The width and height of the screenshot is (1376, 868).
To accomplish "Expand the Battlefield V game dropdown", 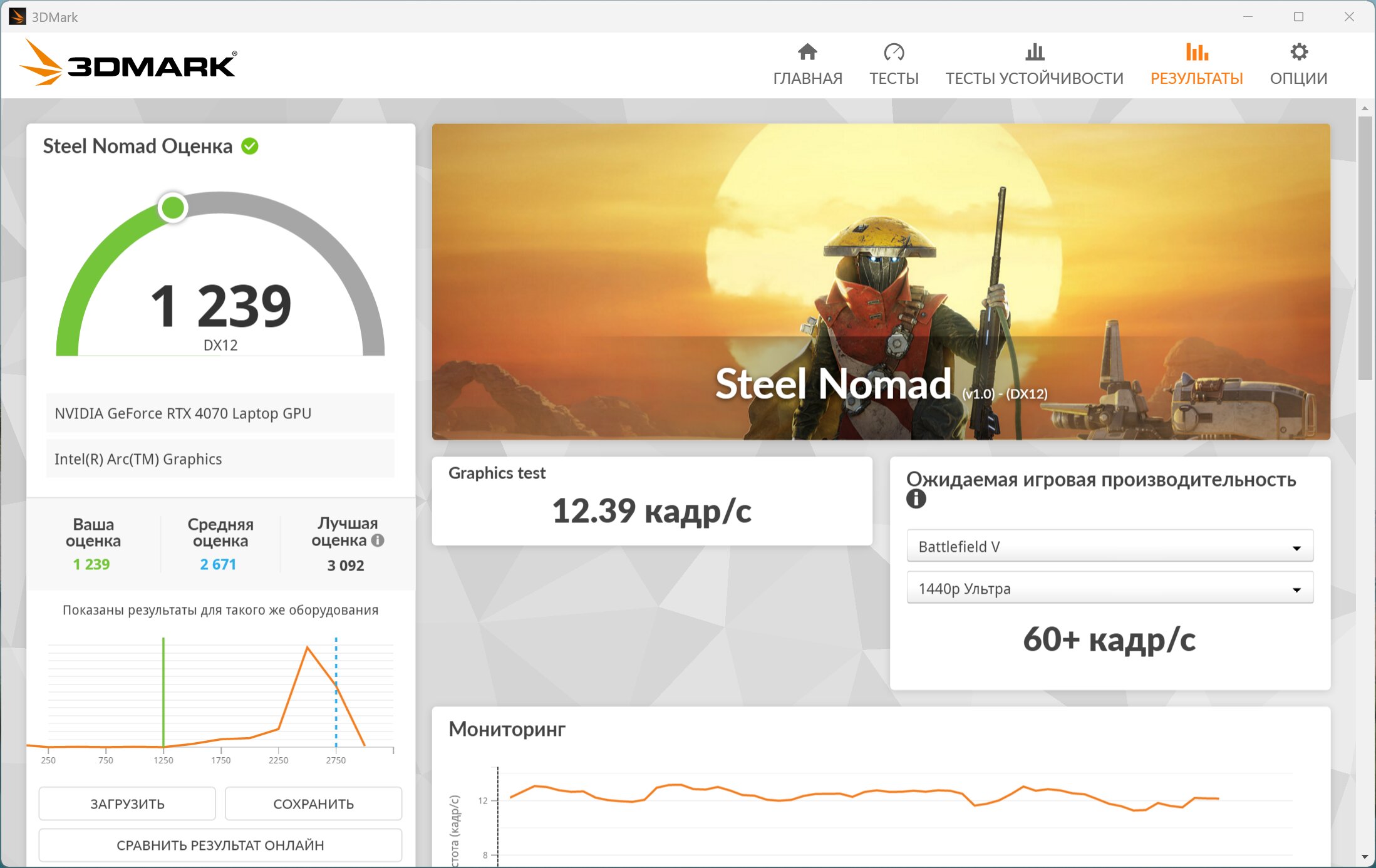I will pos(1109,547).
